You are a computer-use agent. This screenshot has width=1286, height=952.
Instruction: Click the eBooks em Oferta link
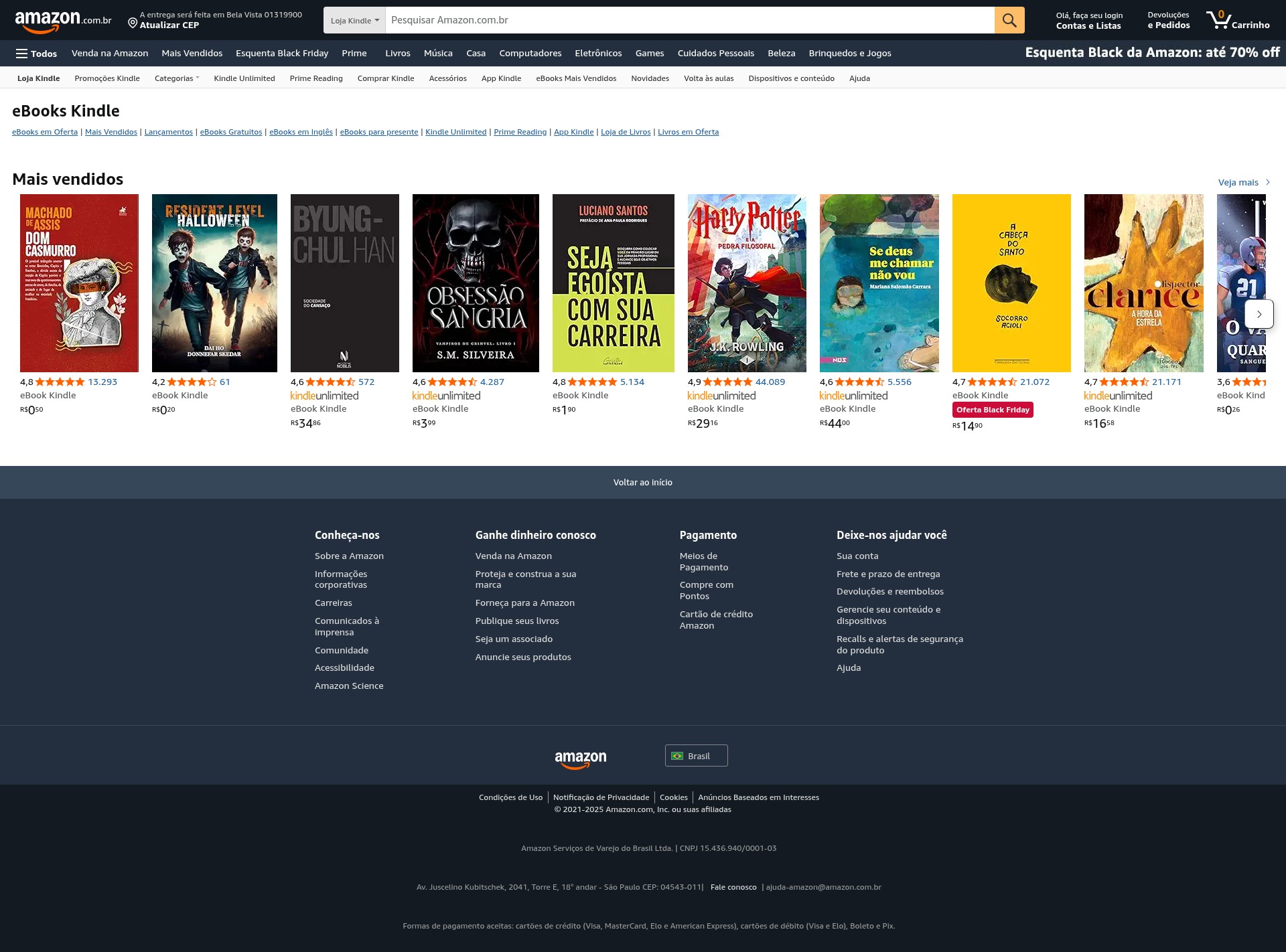pyautogui.click(x=45, y=132)
